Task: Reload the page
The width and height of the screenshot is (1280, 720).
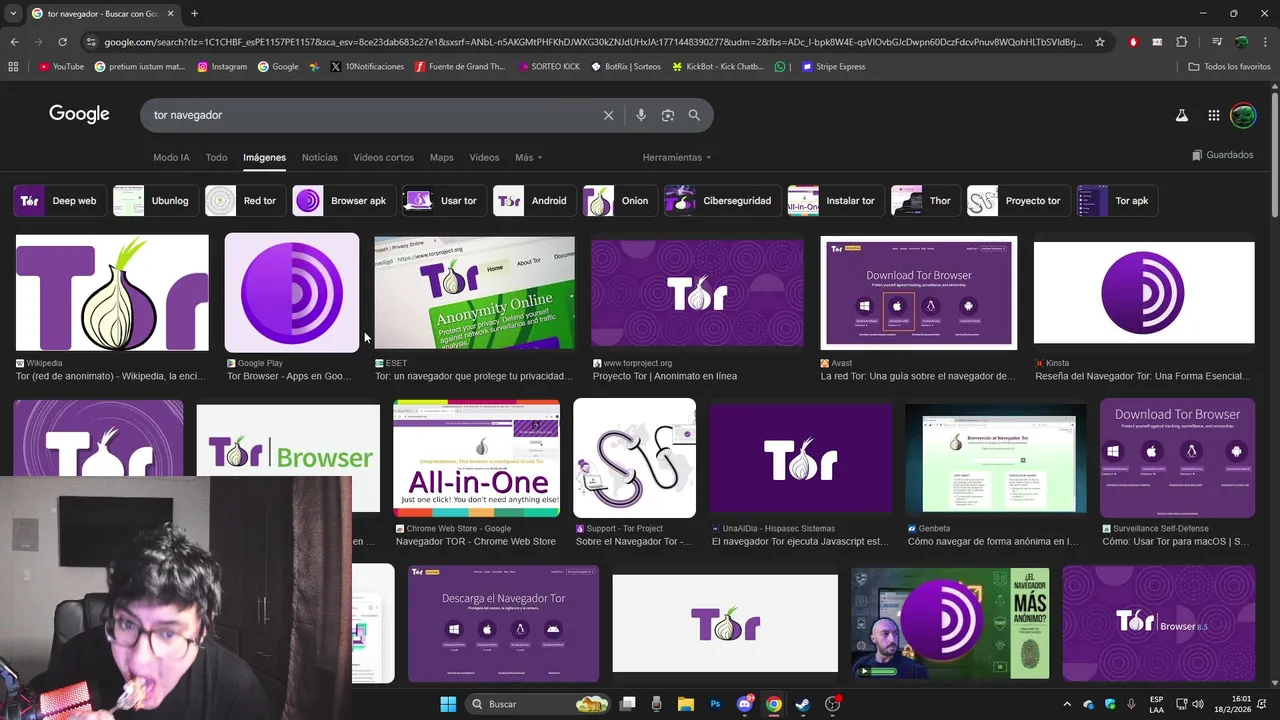Action: click(62, 42)
